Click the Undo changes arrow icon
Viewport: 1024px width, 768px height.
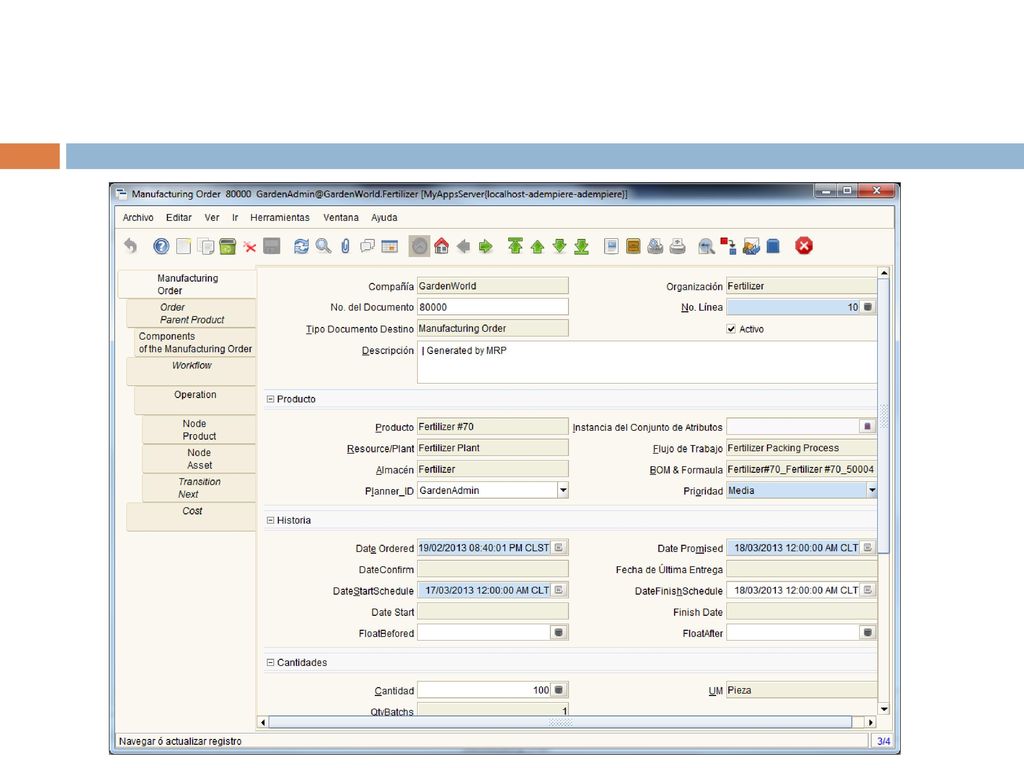coord(131,246)
